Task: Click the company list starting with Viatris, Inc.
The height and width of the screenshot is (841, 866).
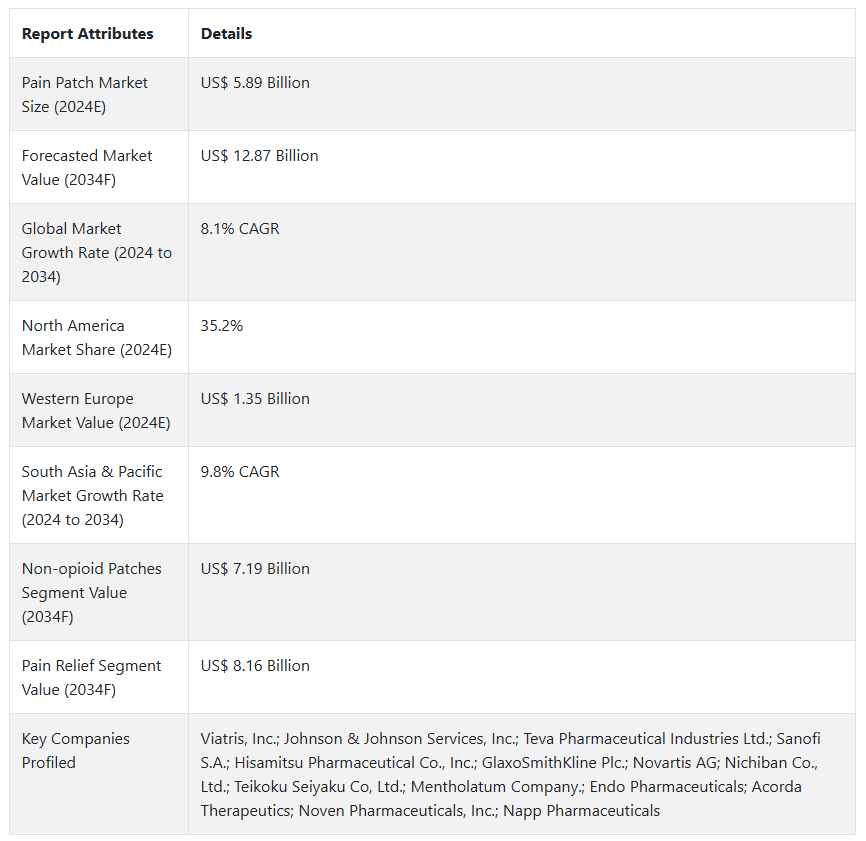Action: (x=510, y=774)
